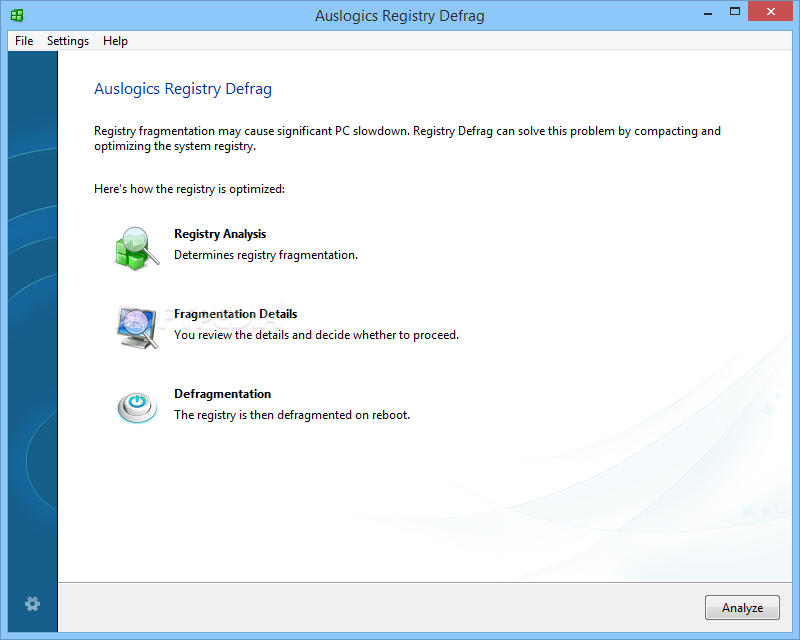Maximize the Auslogics Registry Defrag window
This screenshot has height=640, width=800.
(735, 12)
